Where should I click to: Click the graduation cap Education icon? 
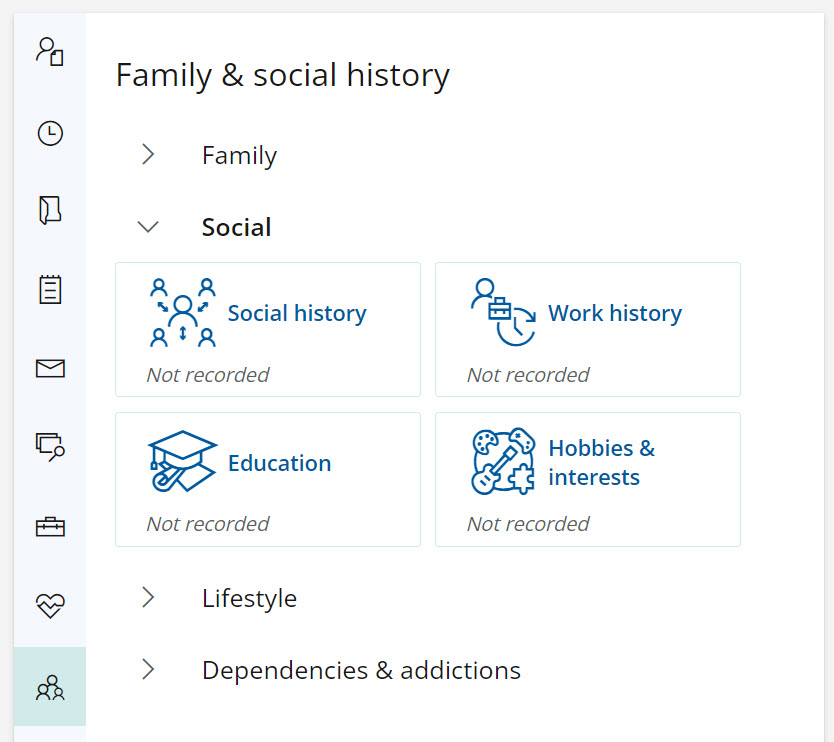click(x=182, y=461)
